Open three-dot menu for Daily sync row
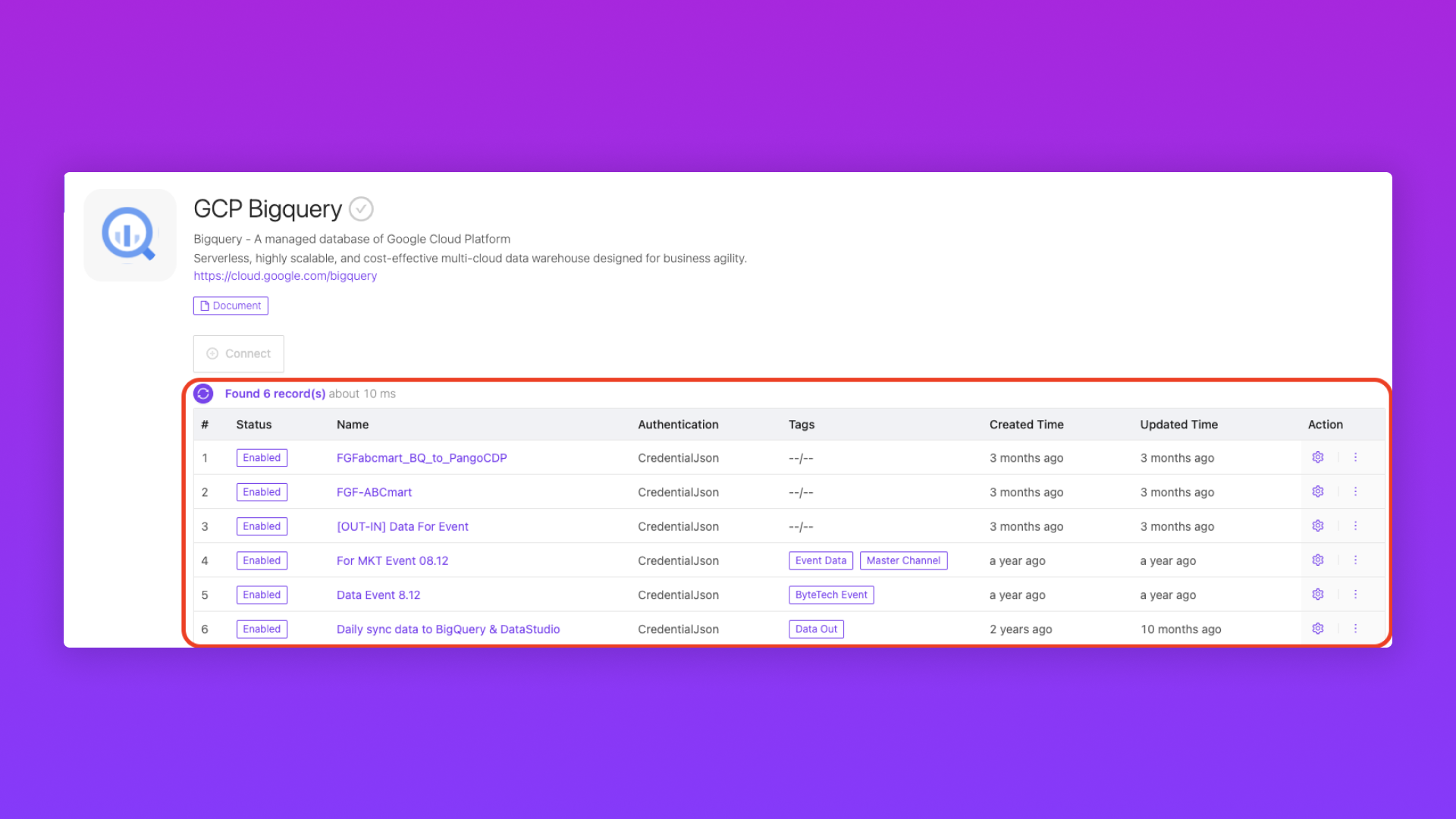 [1355, 629]
